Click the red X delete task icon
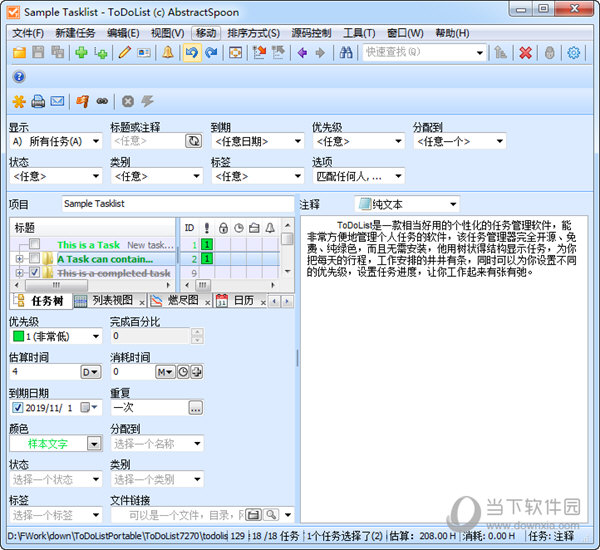600x550 pixels. pos(524,53)
